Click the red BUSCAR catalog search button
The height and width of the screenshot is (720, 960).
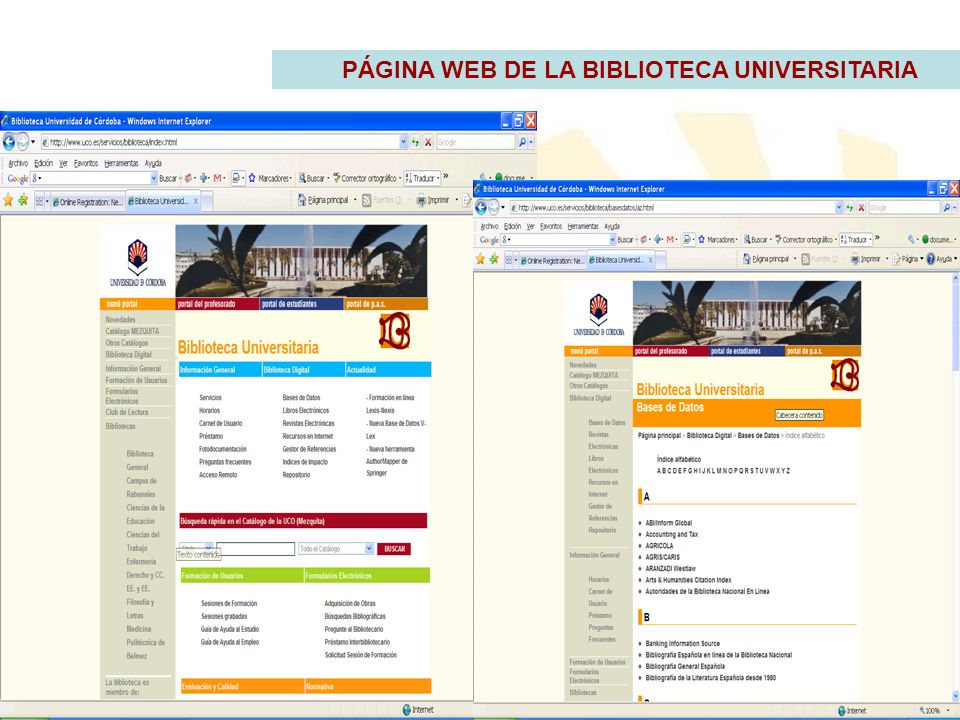click(394, 549)
